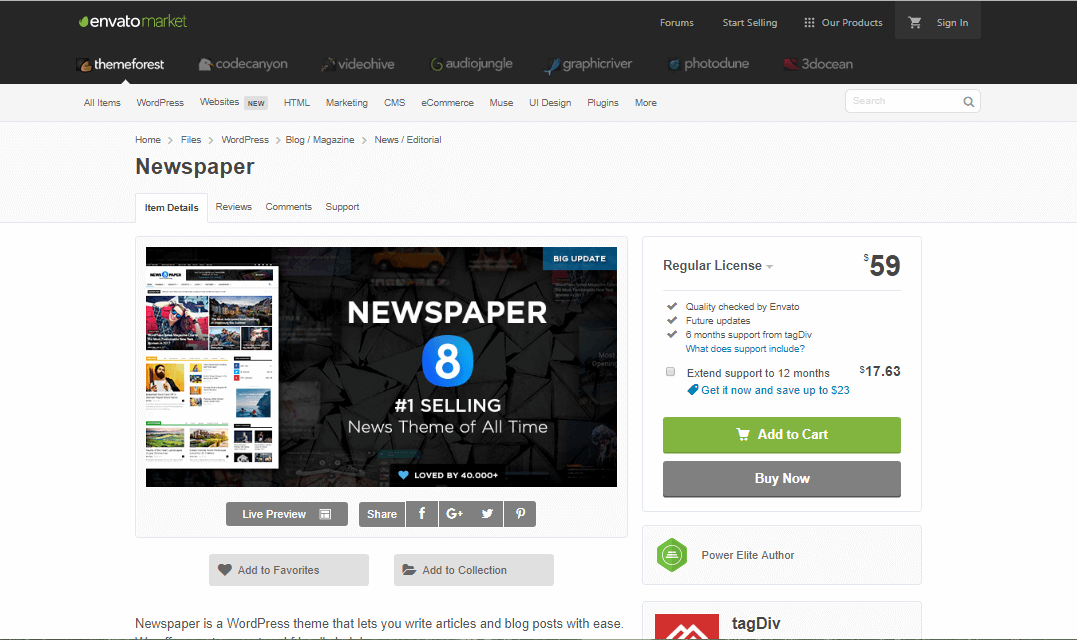Switch to the Reviews tab
The image size is (1077, 640).
(234, 207)
